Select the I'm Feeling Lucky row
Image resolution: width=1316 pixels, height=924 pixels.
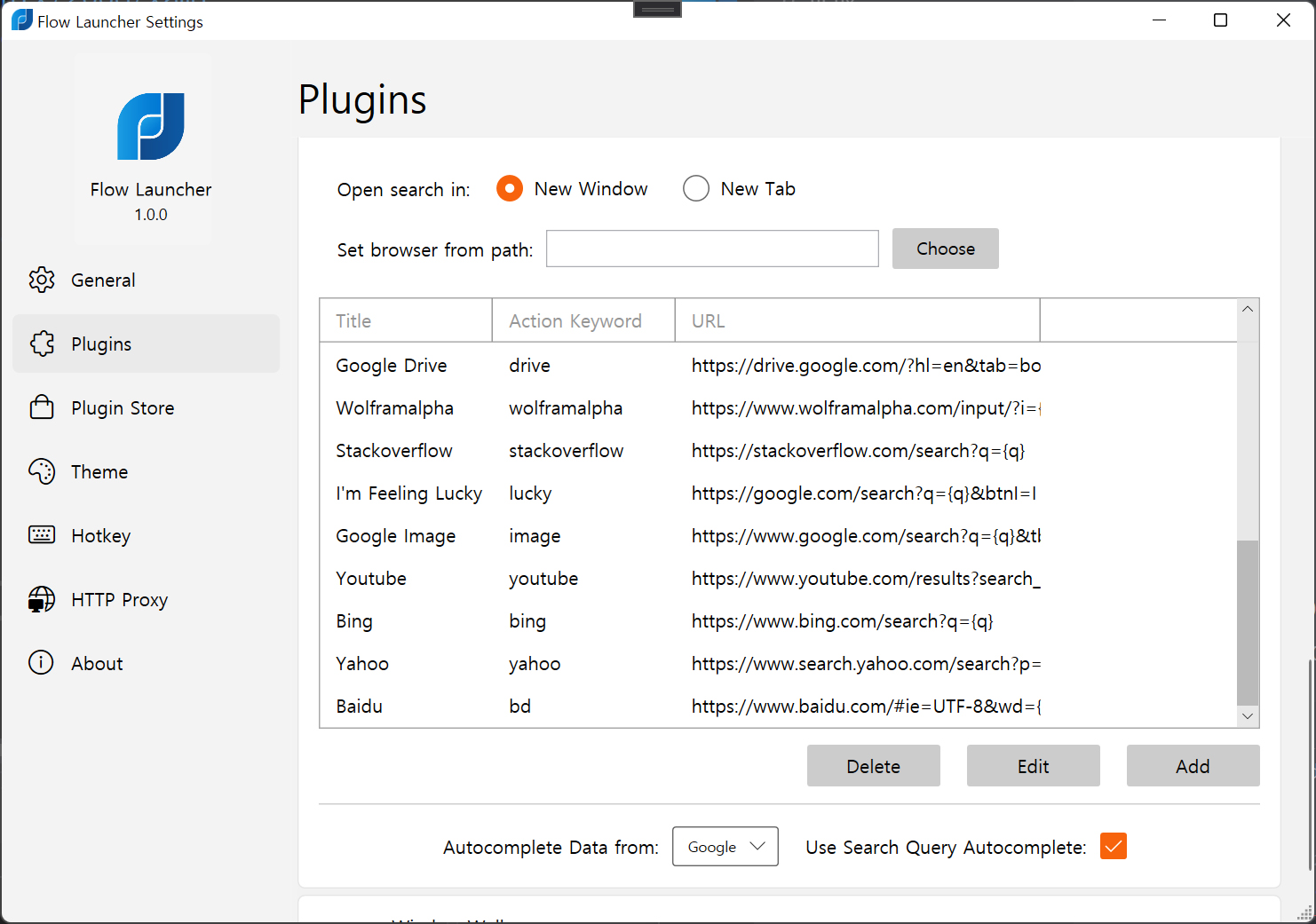[x=778, y=493]
